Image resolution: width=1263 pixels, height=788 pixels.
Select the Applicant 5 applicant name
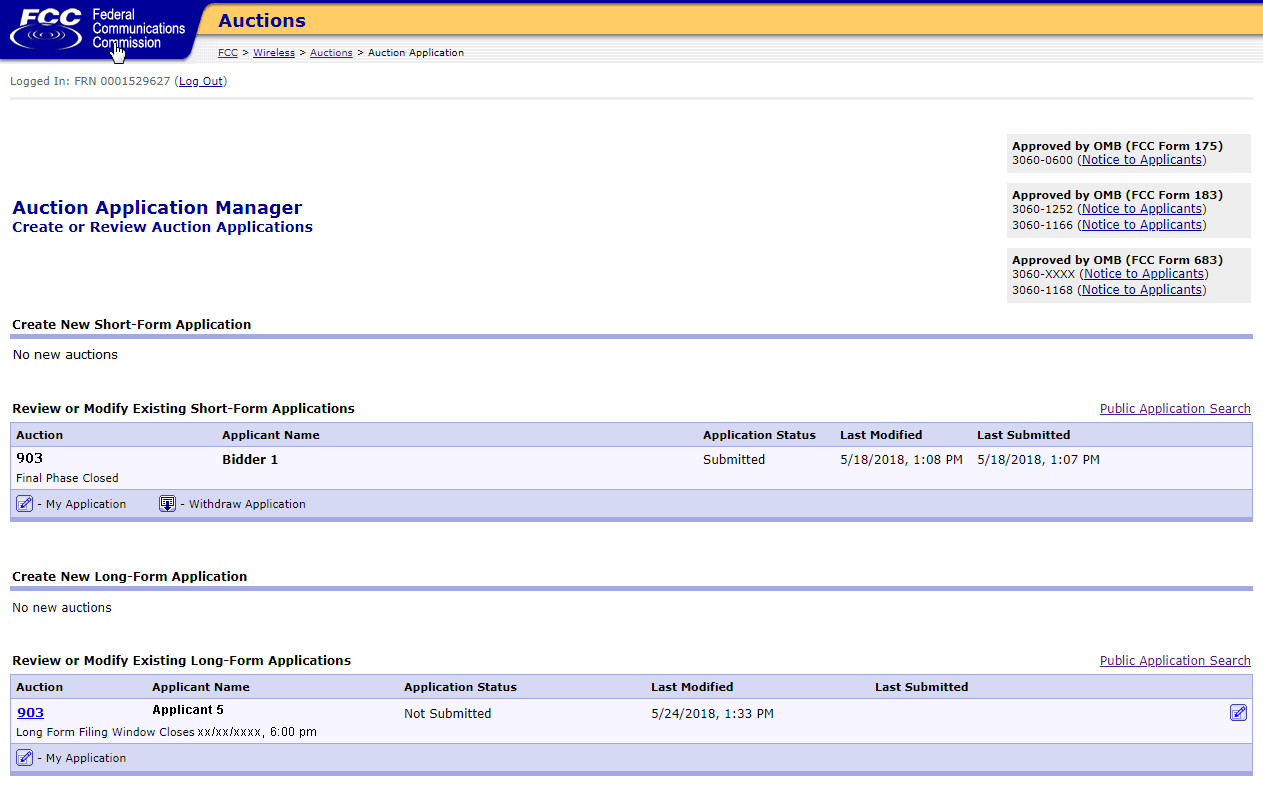188,711
